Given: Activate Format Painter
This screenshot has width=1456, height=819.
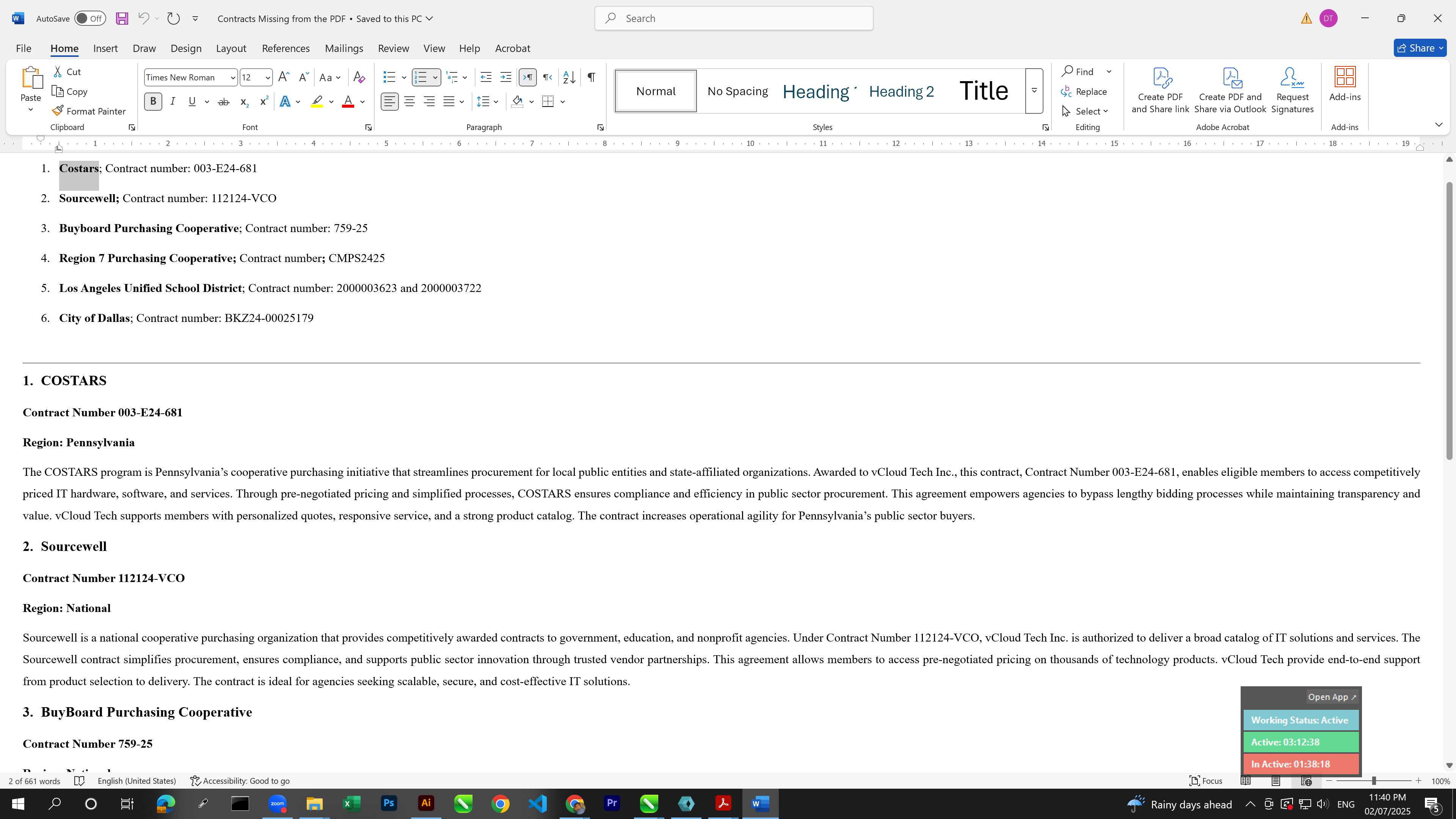Looking at the screenshot, I should [89, 111].
